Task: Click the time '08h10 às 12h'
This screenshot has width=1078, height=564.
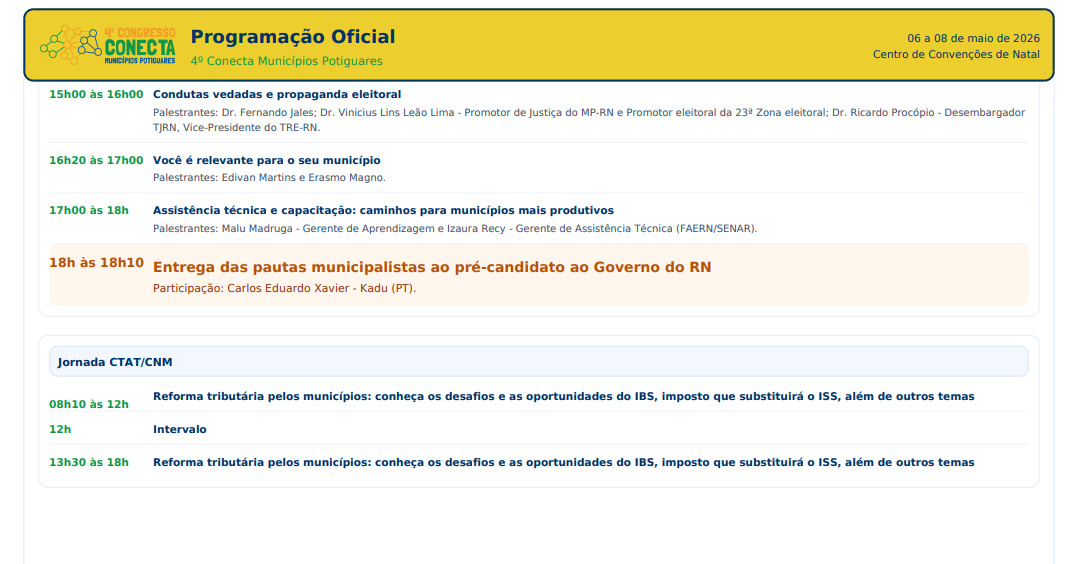Action: click(89, 404)
